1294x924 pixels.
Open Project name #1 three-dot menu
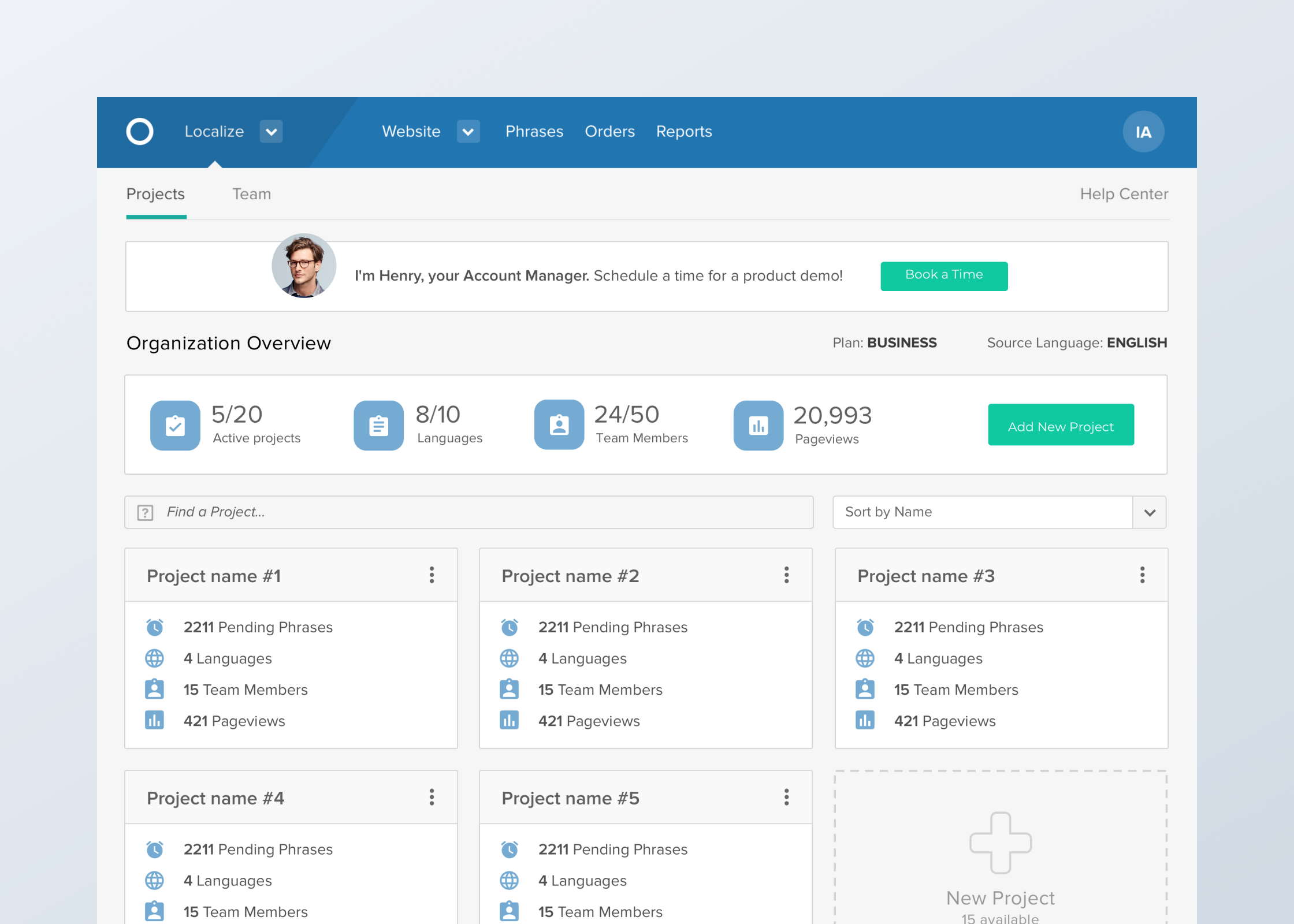pyautogui.click(x=432, y=575)
